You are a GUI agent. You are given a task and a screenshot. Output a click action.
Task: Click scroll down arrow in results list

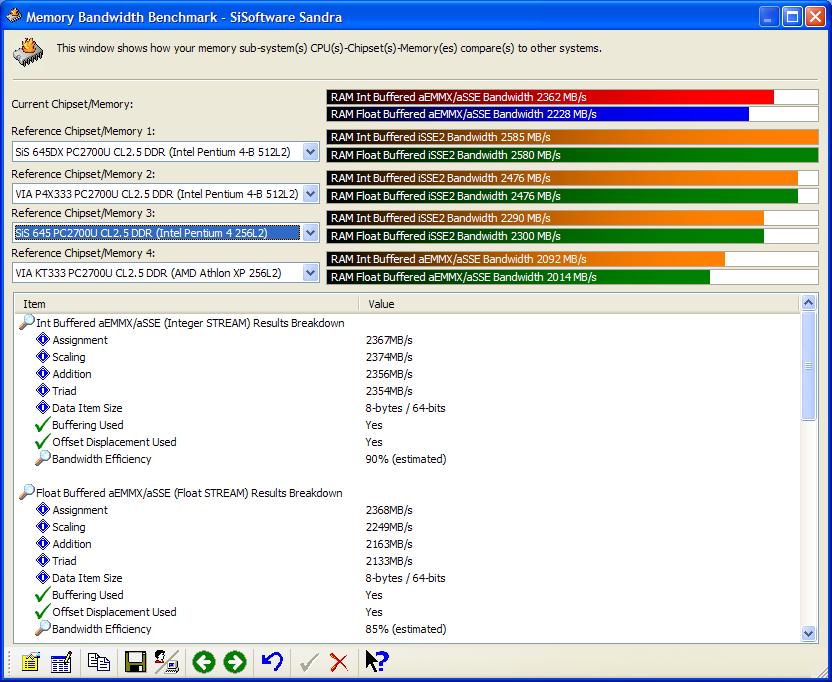tap(808, 633)
